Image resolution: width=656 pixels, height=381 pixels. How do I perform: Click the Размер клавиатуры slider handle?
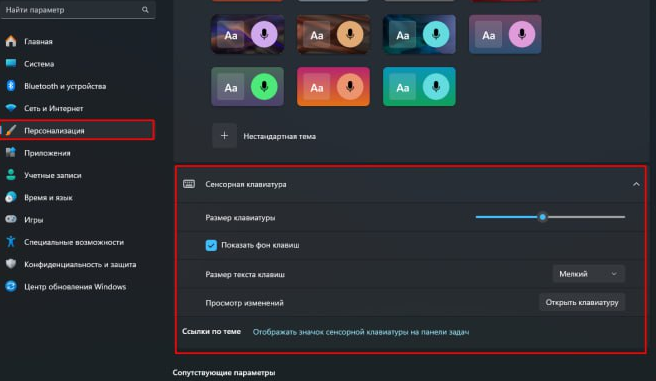542,217
